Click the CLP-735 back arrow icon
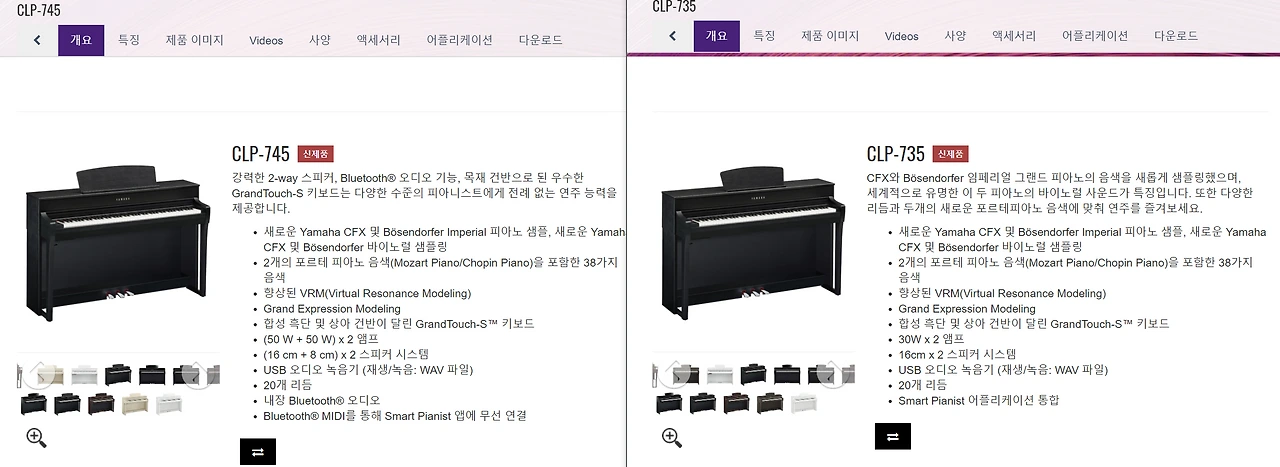The image size is (1280, 467). click(x=672, y=36)
